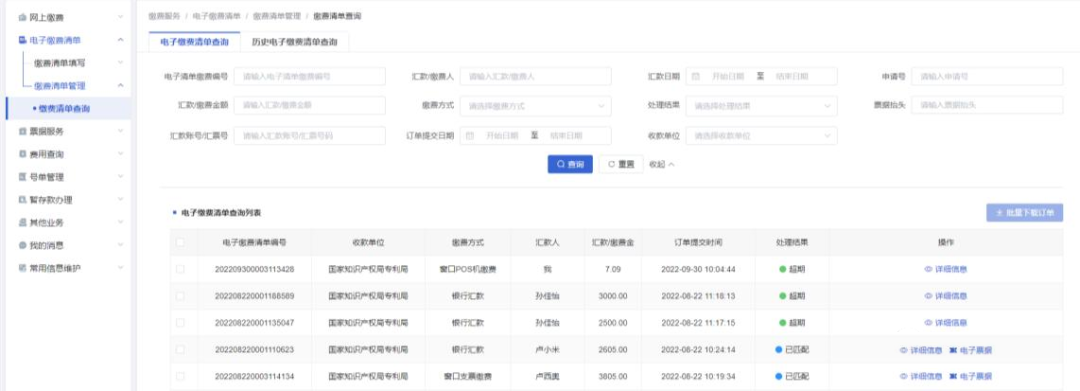1080x391 pixels.
Task: Click the 费用查询 sidebar icon
Action: tap(23, 154)
